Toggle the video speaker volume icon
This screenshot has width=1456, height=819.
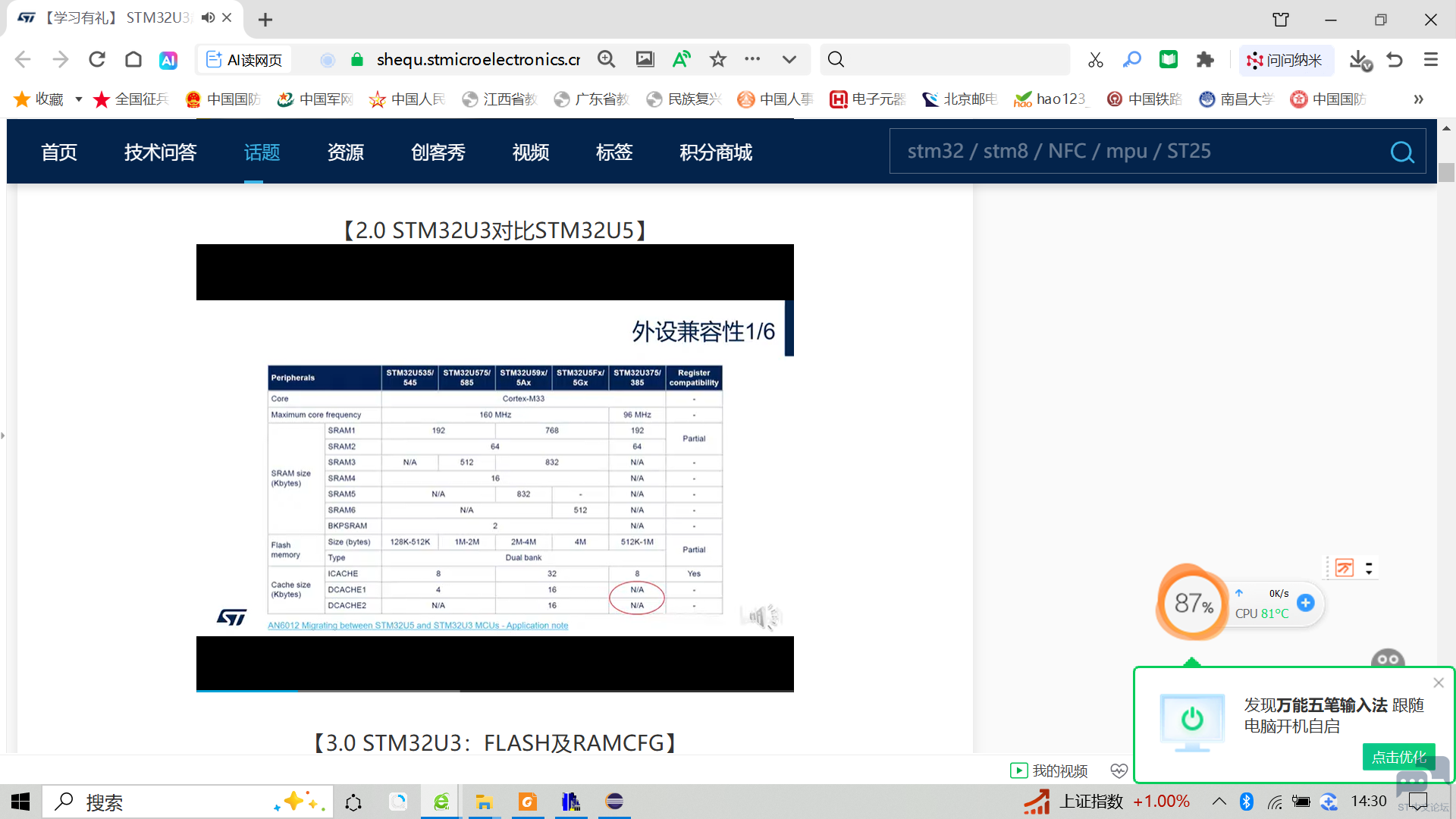(761, 617)
